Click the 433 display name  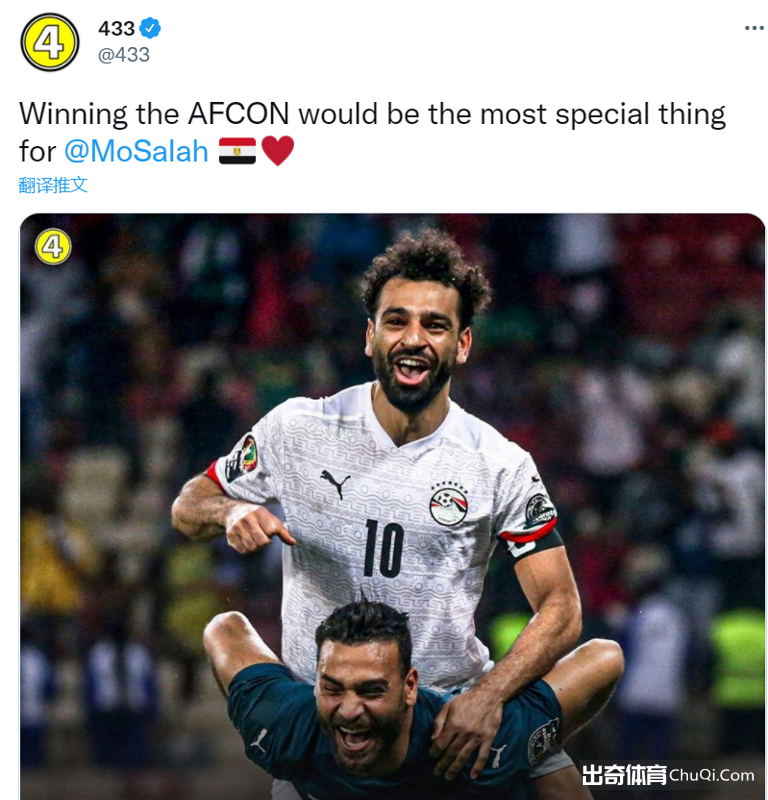click(x=116, y=29)
